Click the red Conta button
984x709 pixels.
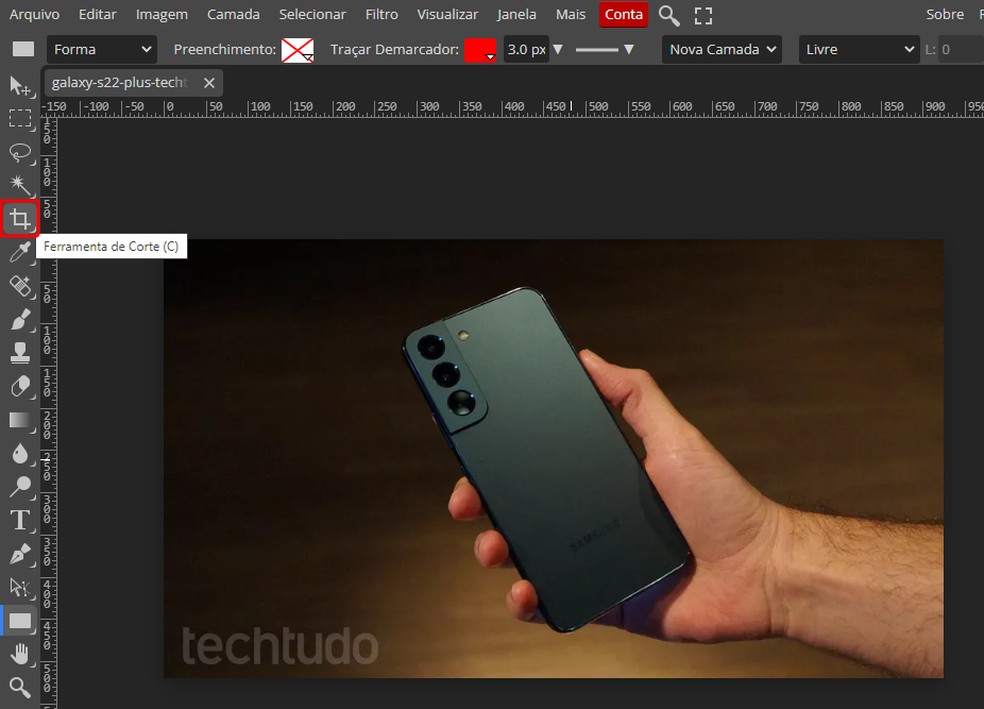click(x=624, y=15)
